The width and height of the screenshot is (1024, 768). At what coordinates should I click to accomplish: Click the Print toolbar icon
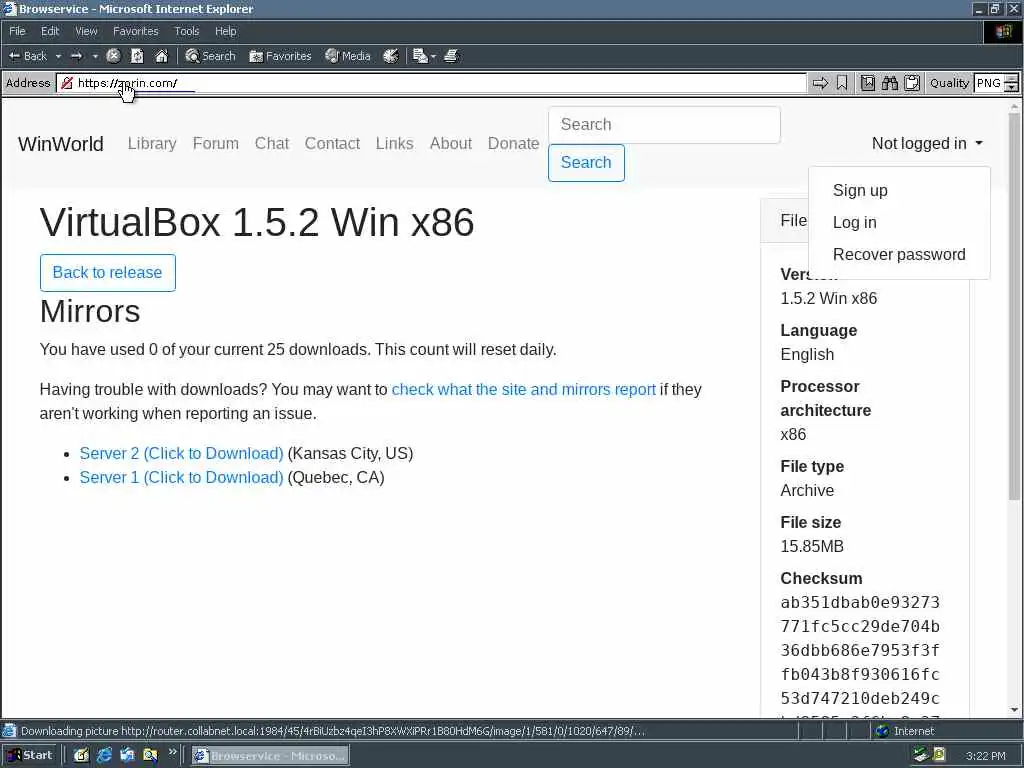[451, 56]
